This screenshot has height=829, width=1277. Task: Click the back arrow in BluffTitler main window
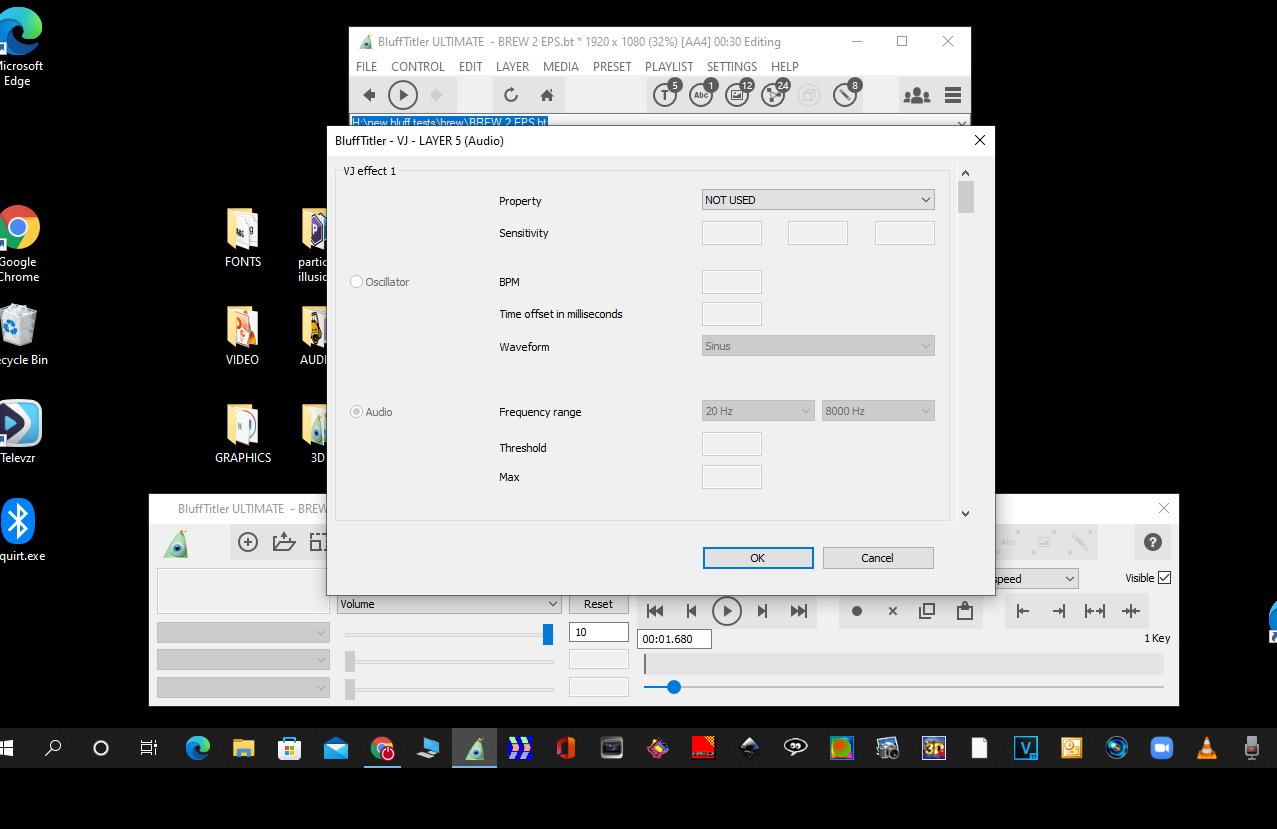click(x=369, y=95)
